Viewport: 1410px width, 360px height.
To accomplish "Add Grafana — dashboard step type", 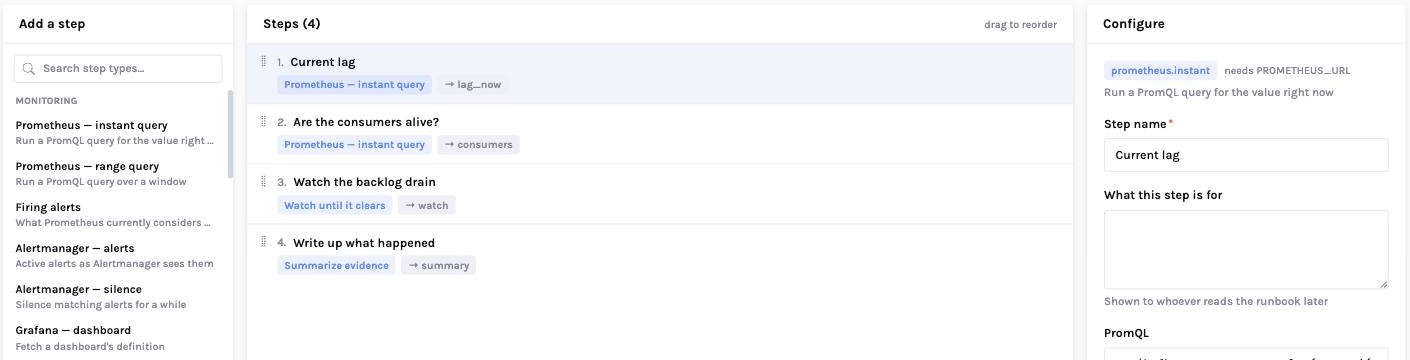I will [x=116, y=337].
